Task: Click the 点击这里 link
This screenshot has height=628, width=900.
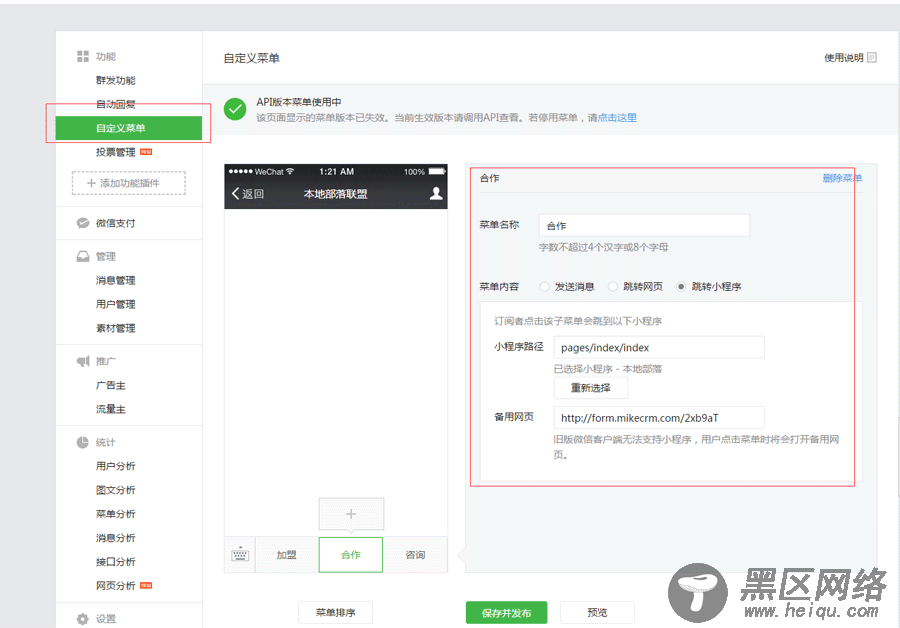Action: click(x=617, y=118)
